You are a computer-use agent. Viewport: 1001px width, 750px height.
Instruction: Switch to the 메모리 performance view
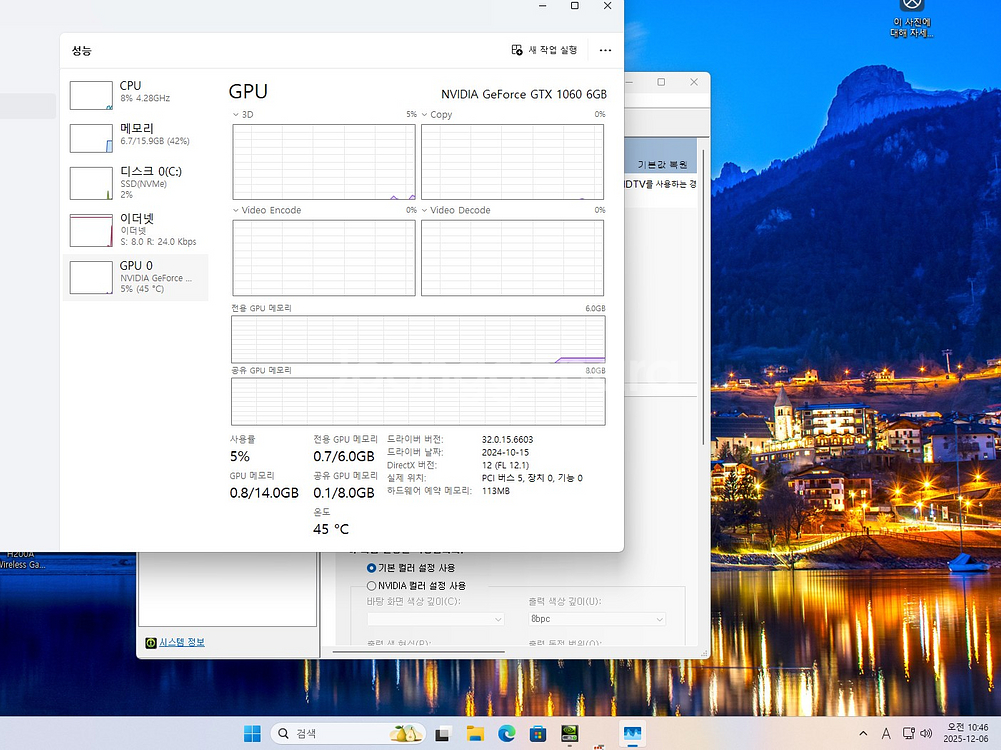click(135, 136)
